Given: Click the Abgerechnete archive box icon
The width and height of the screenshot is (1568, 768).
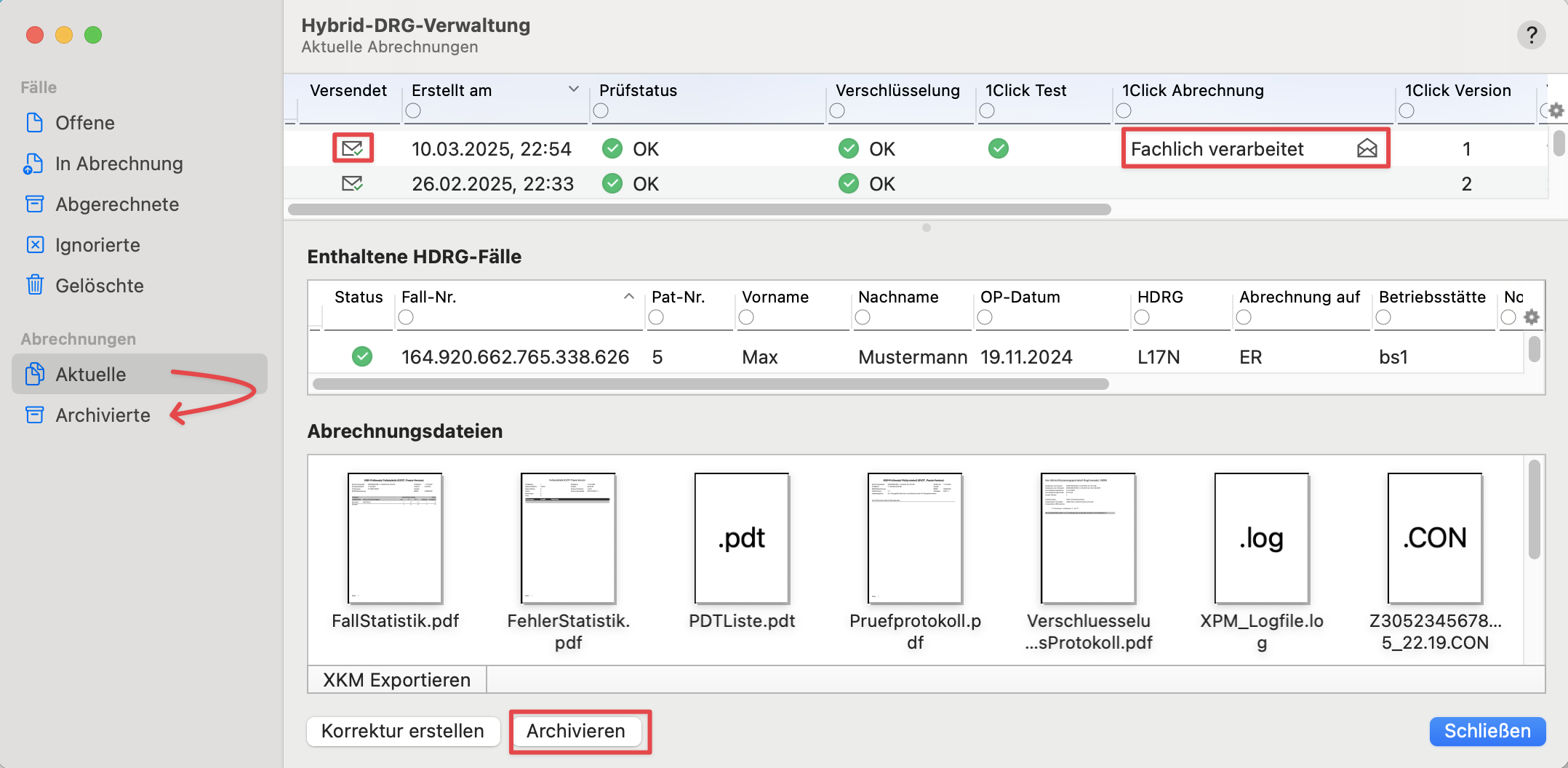Looking at the screenshot, I should 34,204.
